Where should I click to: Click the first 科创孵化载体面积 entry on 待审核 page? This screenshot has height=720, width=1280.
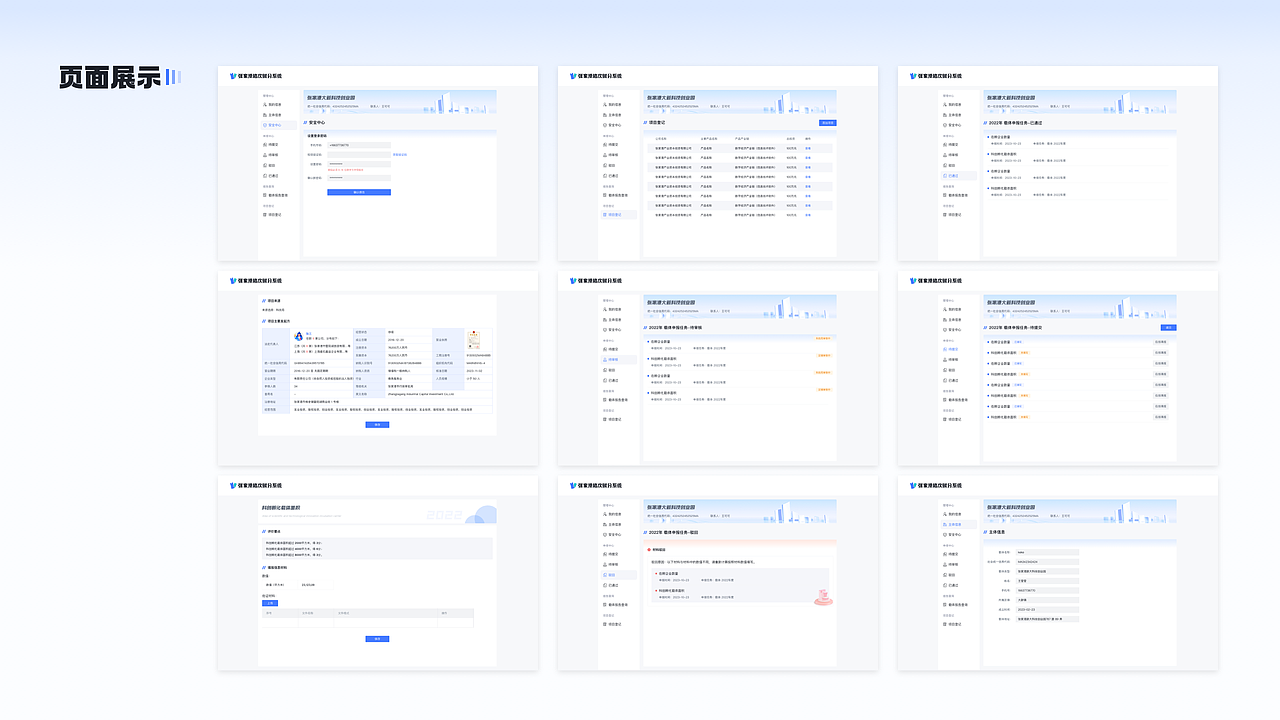[x=664, y=358]
